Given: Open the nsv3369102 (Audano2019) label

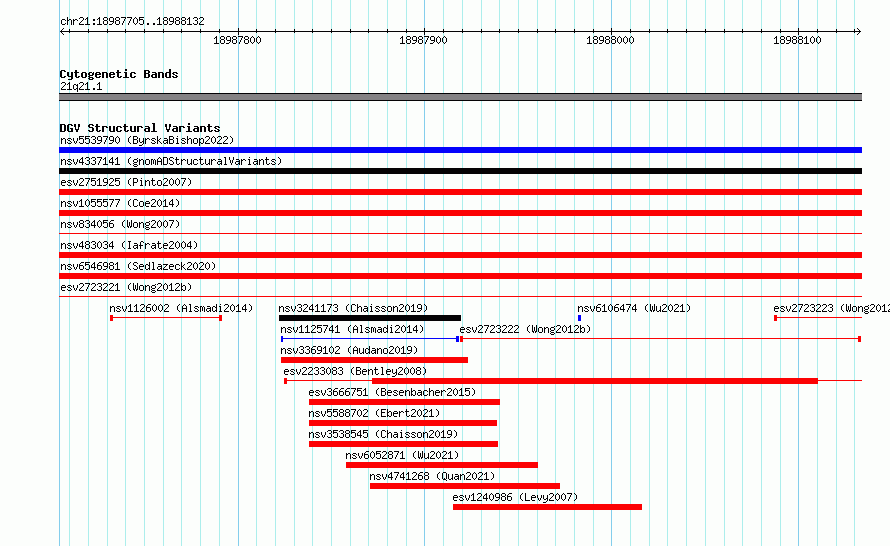Looking at the screenshot, I should [349, 350].
